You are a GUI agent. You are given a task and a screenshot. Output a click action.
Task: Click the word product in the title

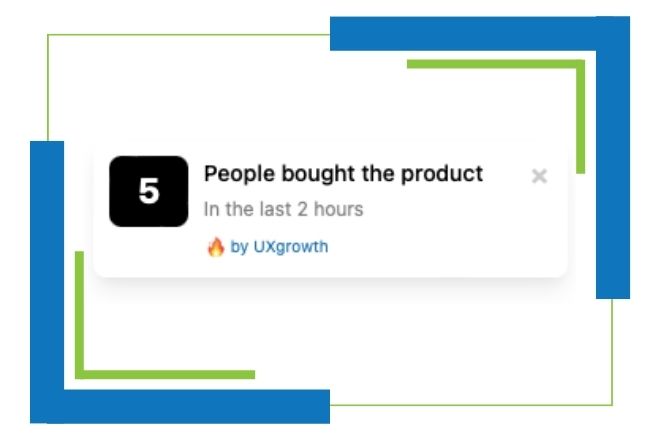[442, 175]
